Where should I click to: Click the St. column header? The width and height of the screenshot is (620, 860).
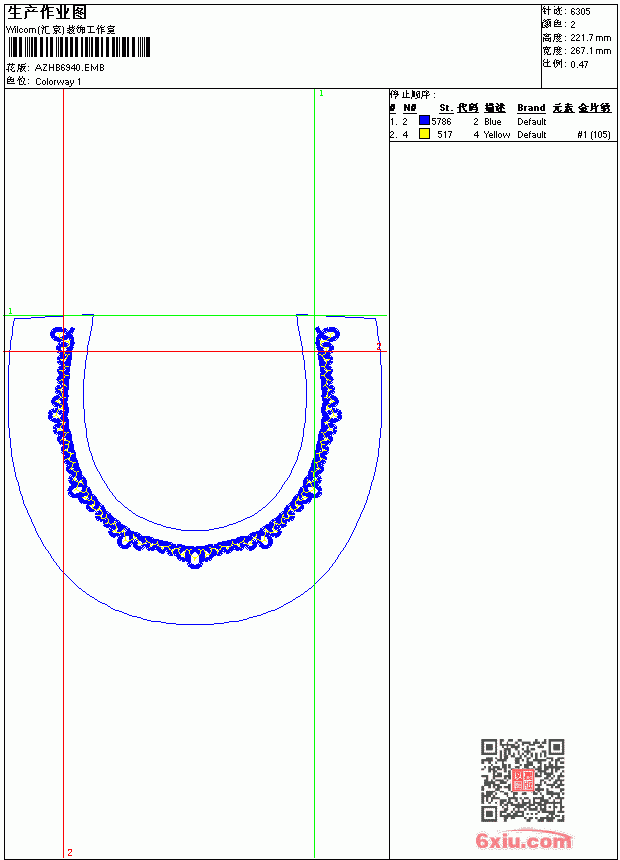tap(446, 108)
